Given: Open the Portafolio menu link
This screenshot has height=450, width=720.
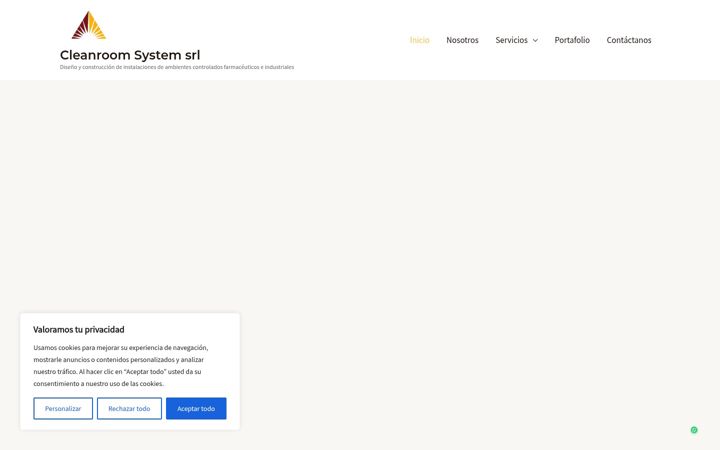Looking at the screenshot, I should click(572, 40).
